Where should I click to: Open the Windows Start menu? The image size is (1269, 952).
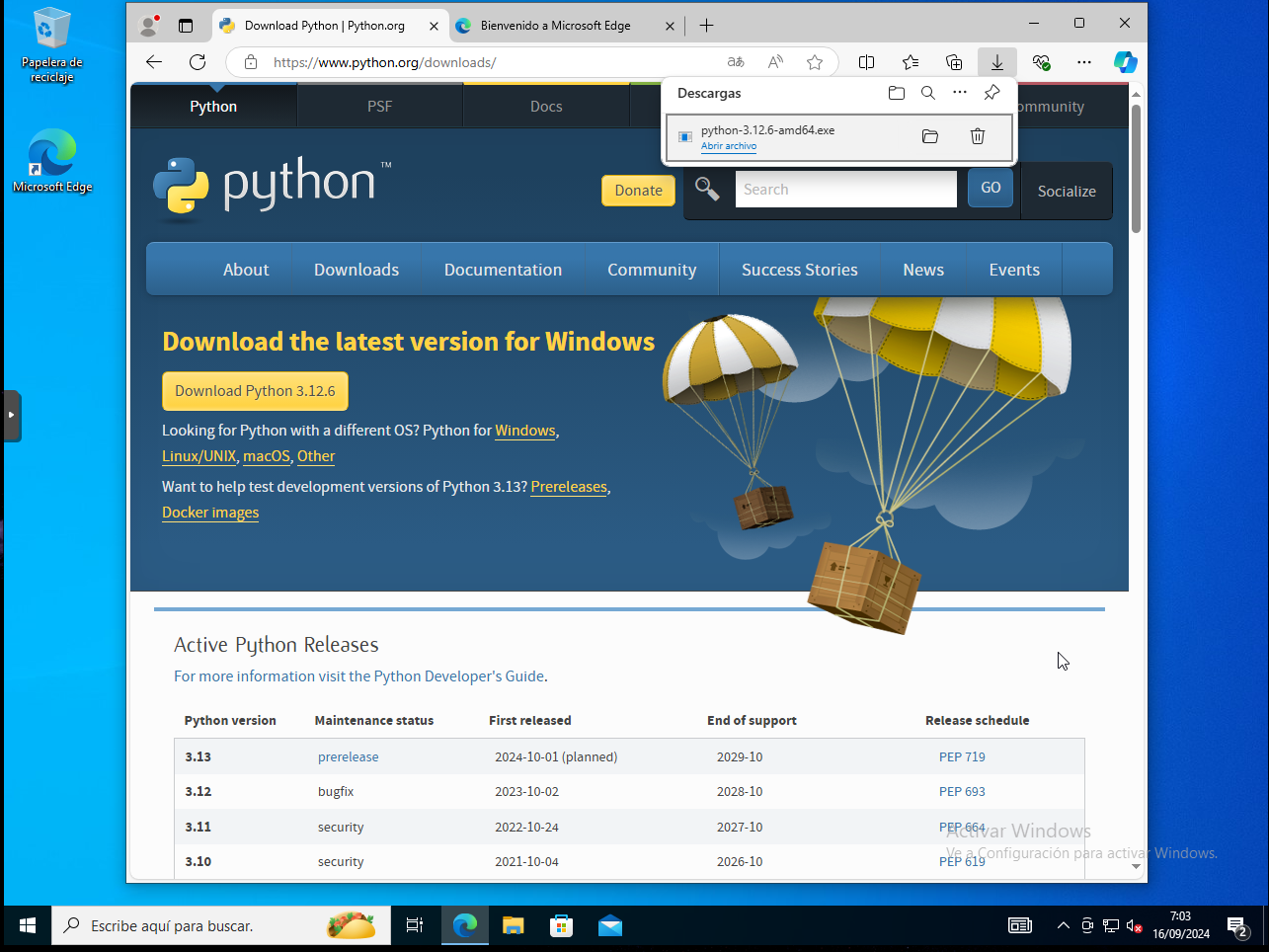[28, 926]
